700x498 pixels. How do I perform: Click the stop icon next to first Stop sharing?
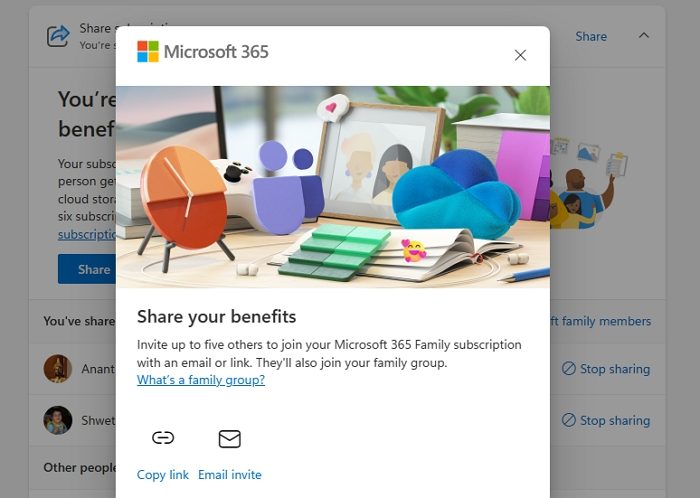click(x=568, y=369)
